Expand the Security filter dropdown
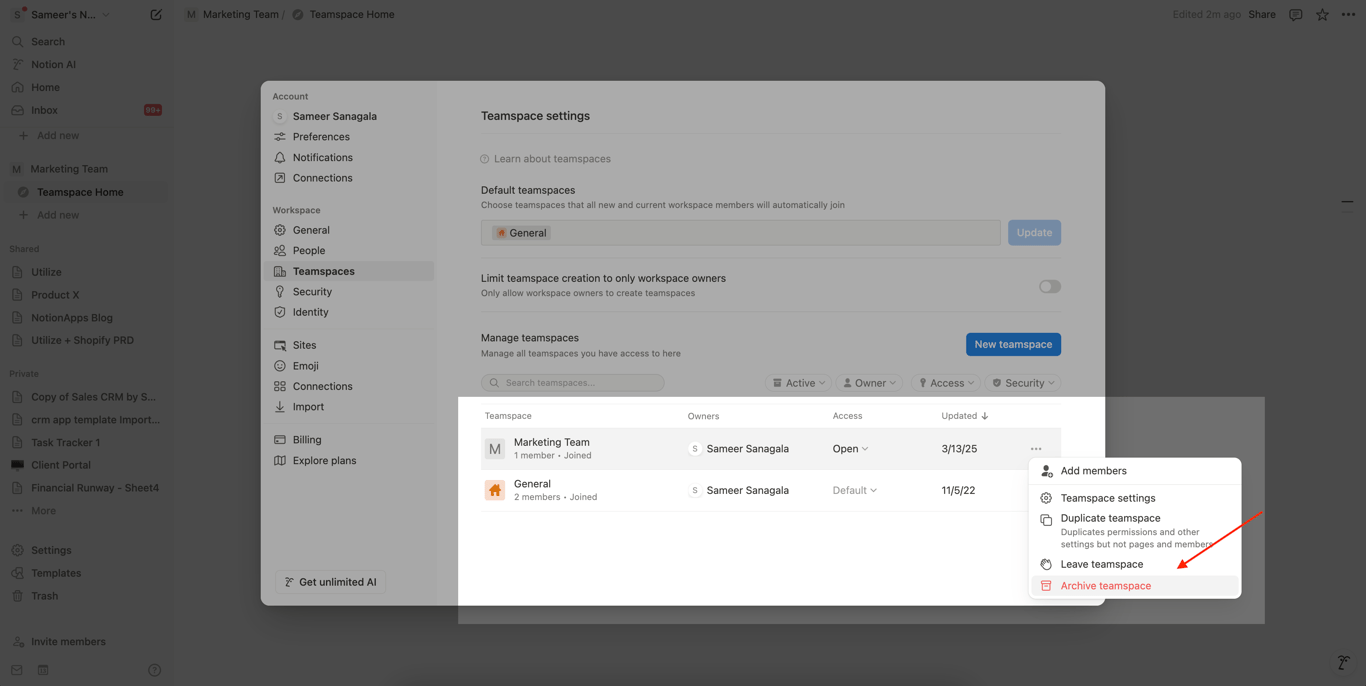This screenshot has width=1366, height=686. (1023, 383)
